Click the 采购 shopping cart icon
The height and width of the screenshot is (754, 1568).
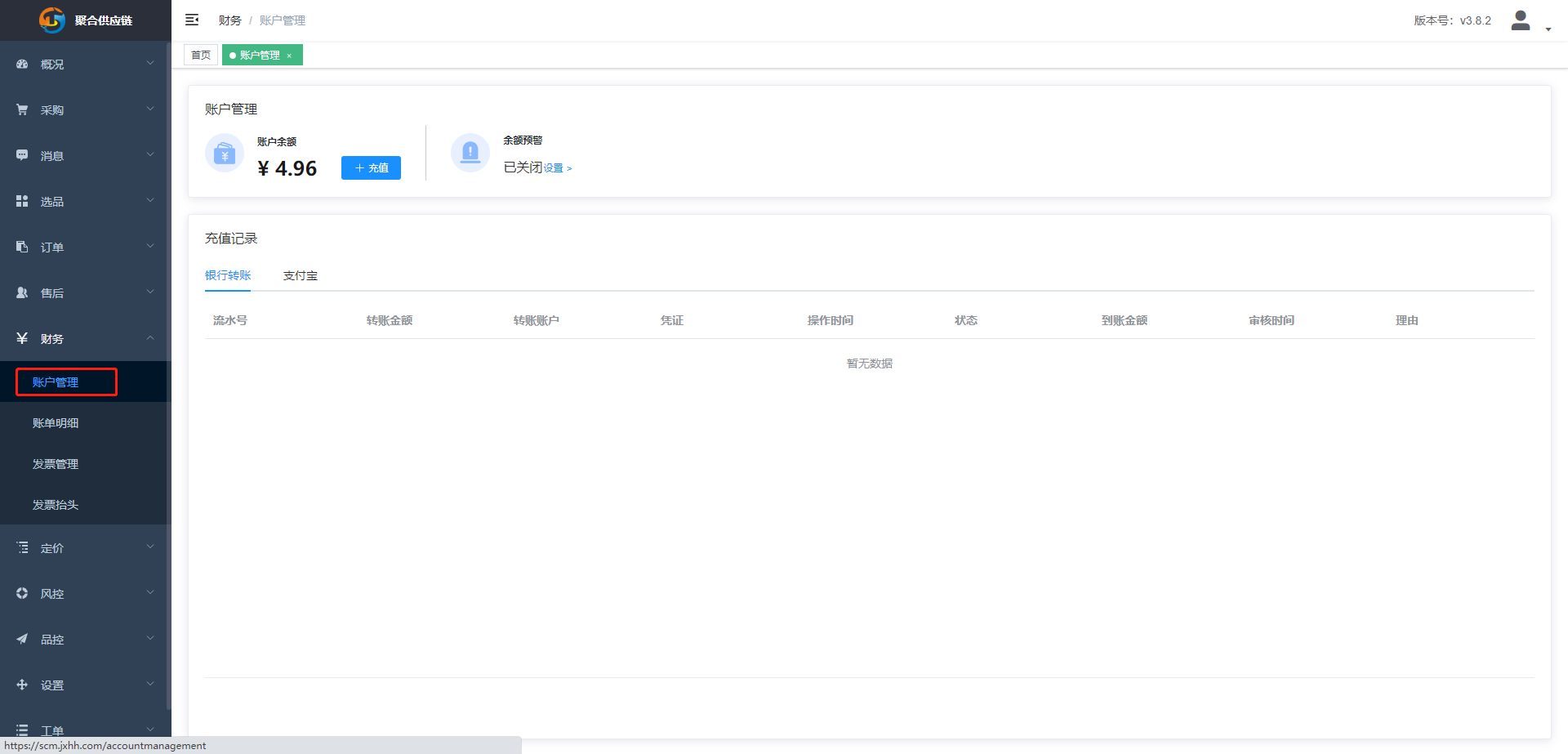click(x=22, y=109)
